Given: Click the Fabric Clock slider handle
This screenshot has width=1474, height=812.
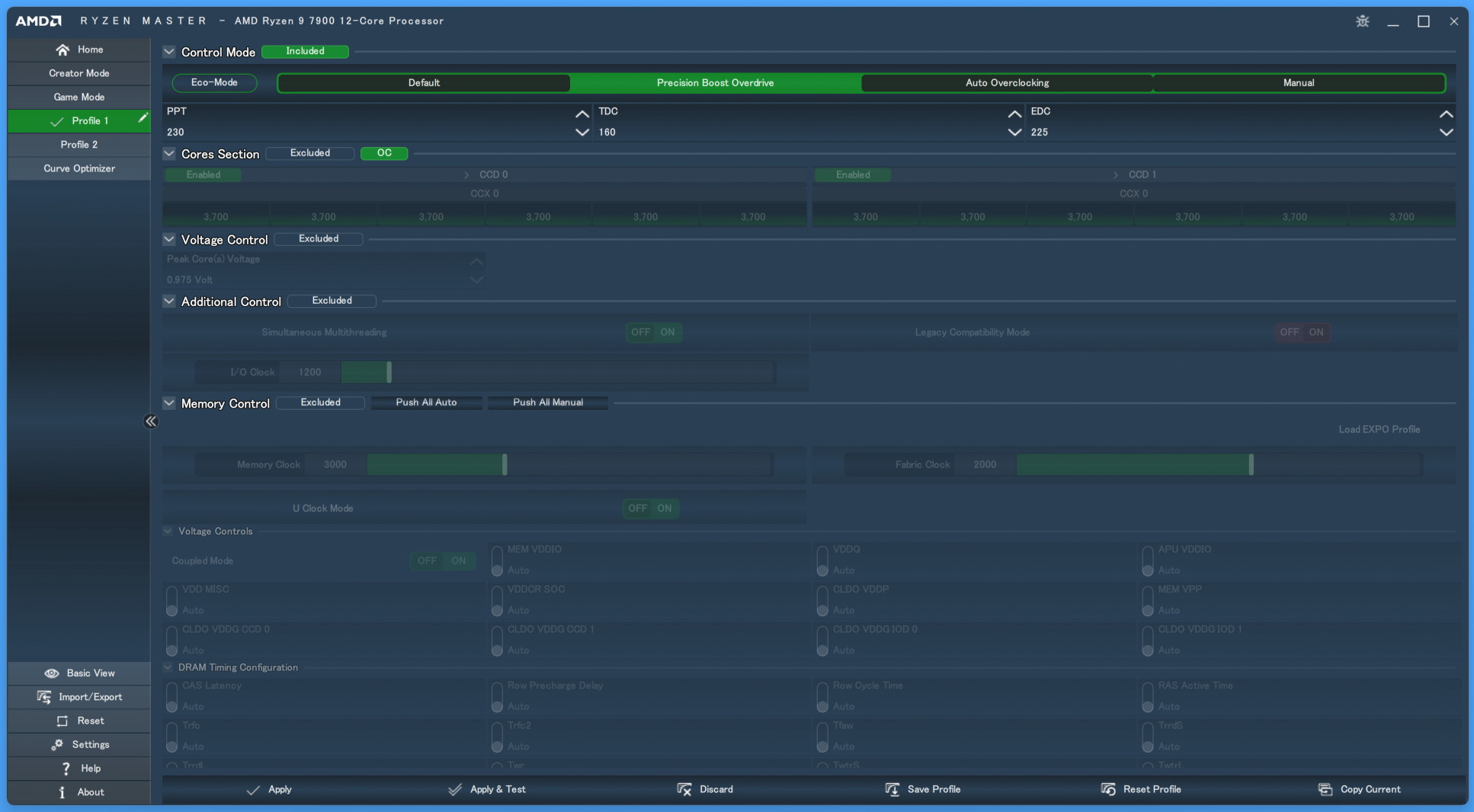Looking at the screenshot, I should pos(1251,465).
